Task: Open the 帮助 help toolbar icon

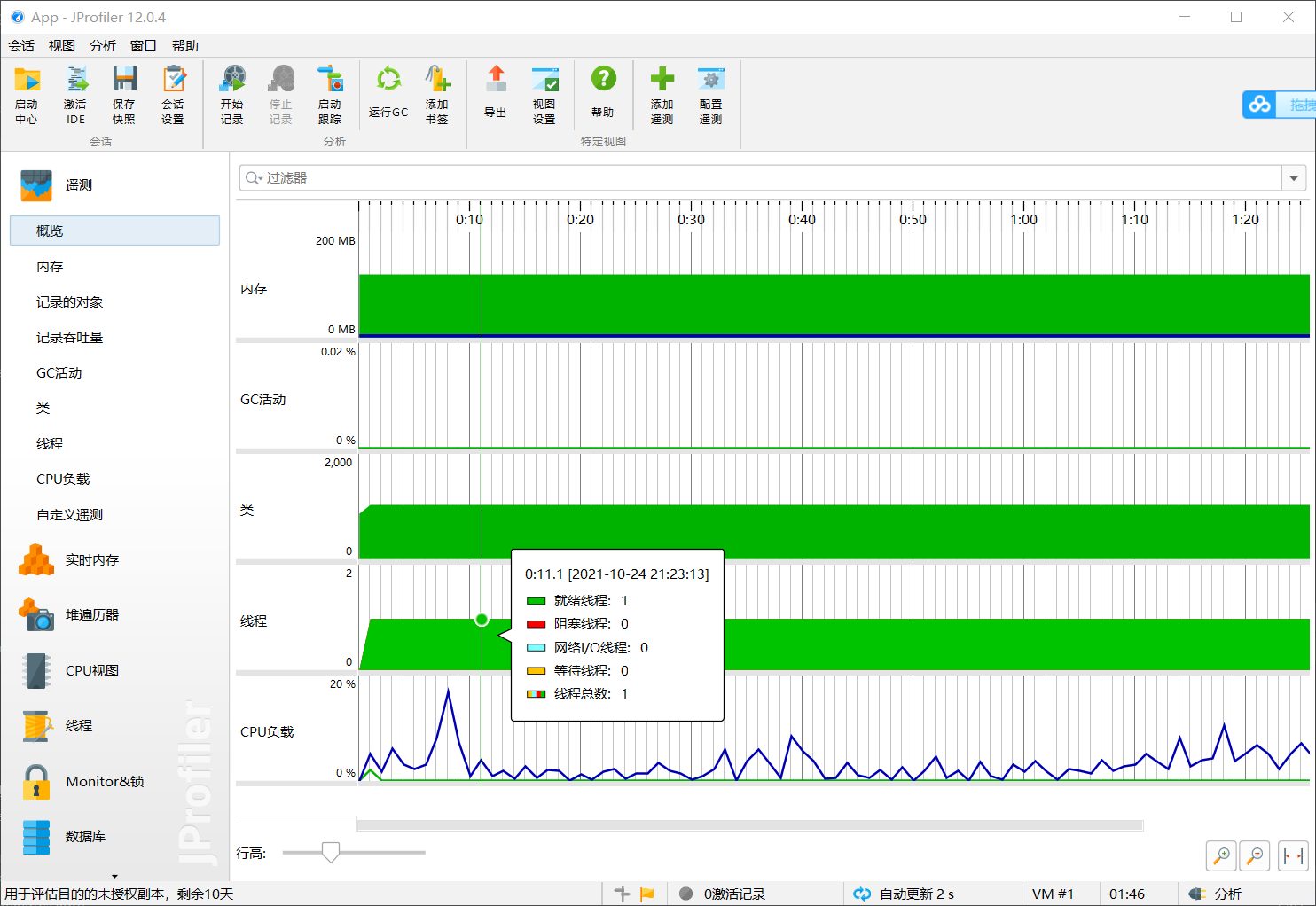Action: 603,91
